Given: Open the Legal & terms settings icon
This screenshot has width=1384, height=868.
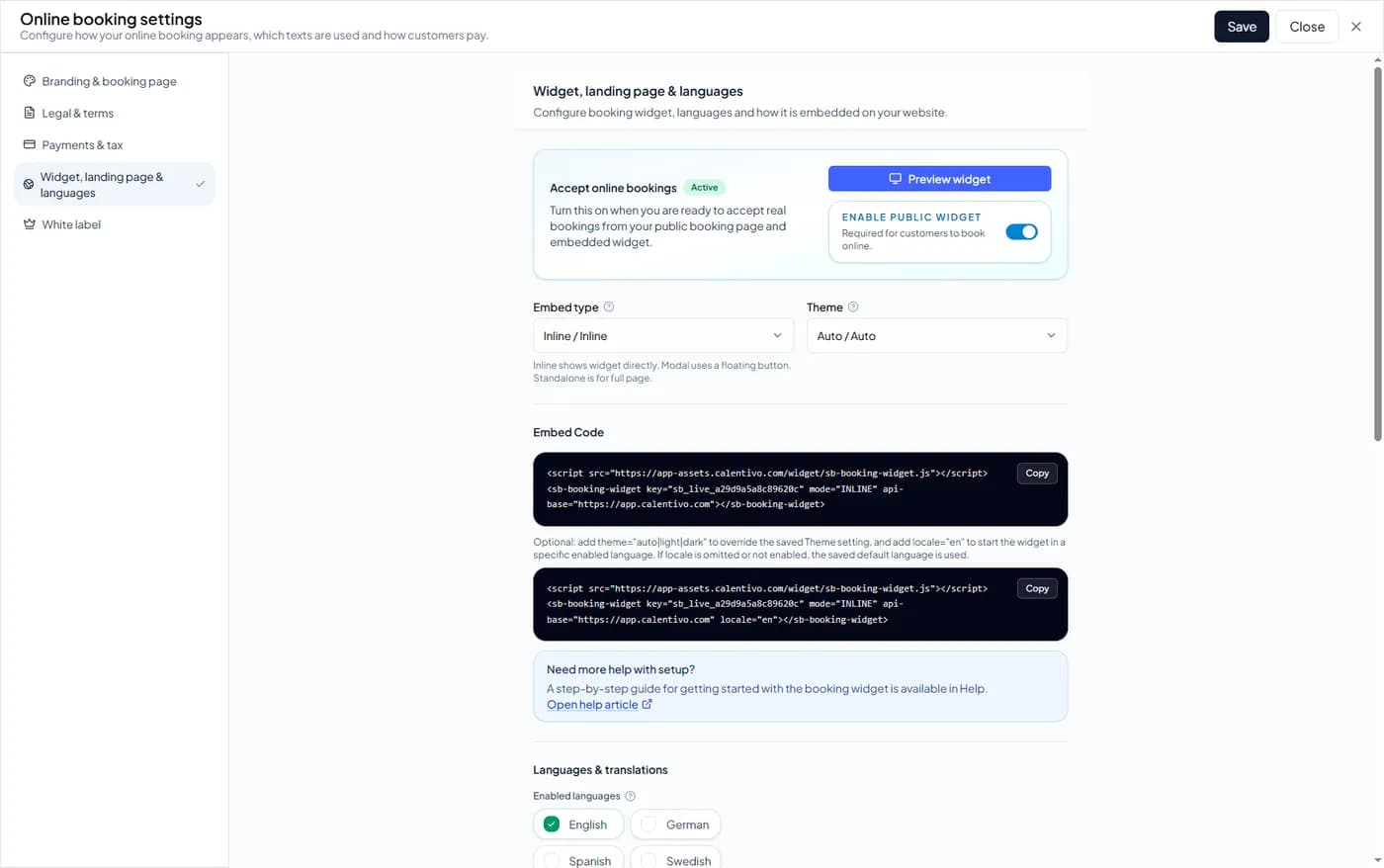Looking at the screenshot, I should click(x=30, y=113).
